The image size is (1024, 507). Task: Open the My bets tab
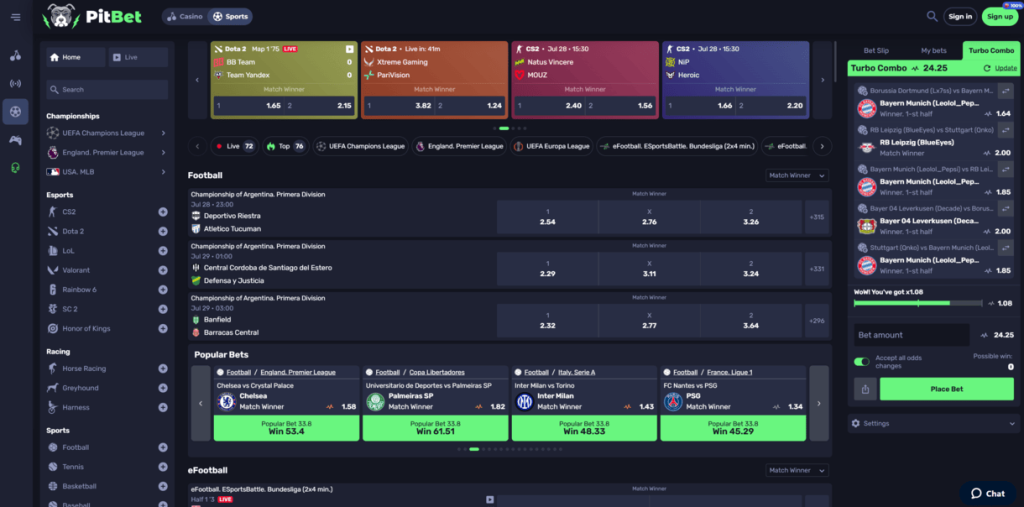pyautogui.click(x=934, y=50)
